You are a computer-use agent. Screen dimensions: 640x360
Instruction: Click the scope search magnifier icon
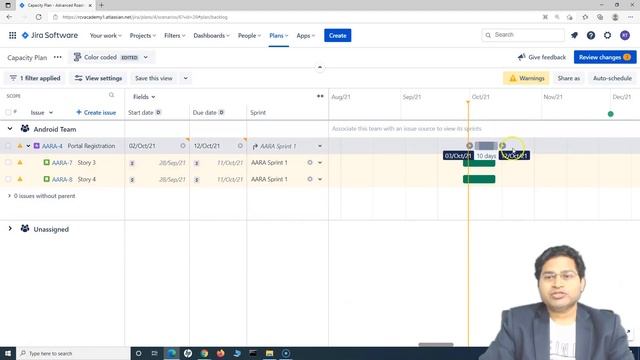coord(111,95)
